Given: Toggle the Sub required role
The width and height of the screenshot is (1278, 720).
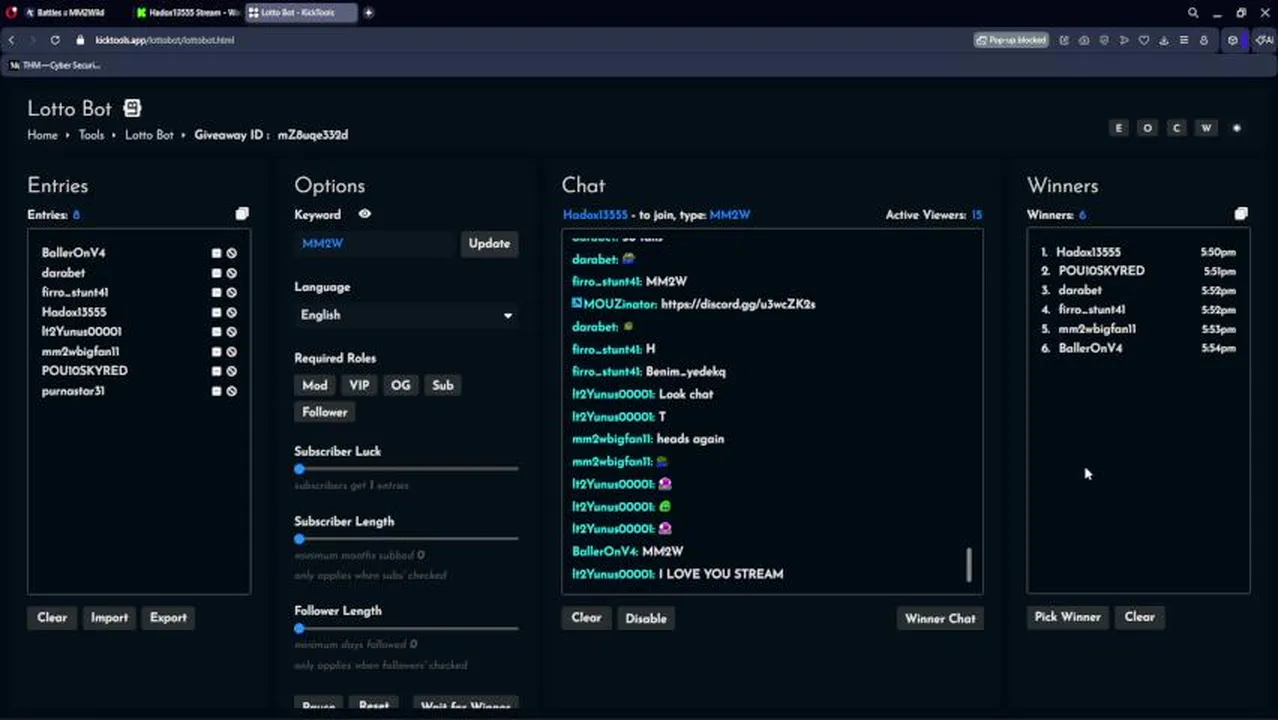Looking at the screenshot, I should coord(443,385).
